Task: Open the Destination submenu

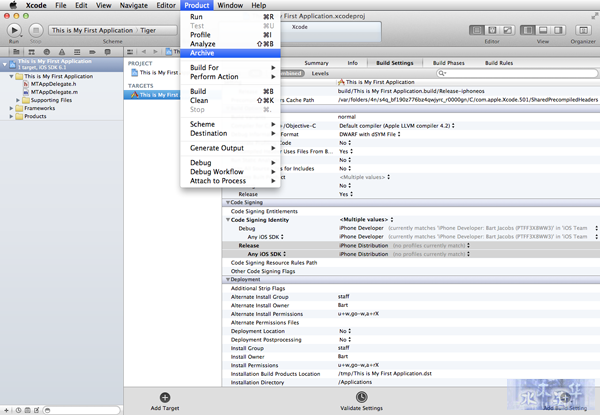Action: click(230, 133)
